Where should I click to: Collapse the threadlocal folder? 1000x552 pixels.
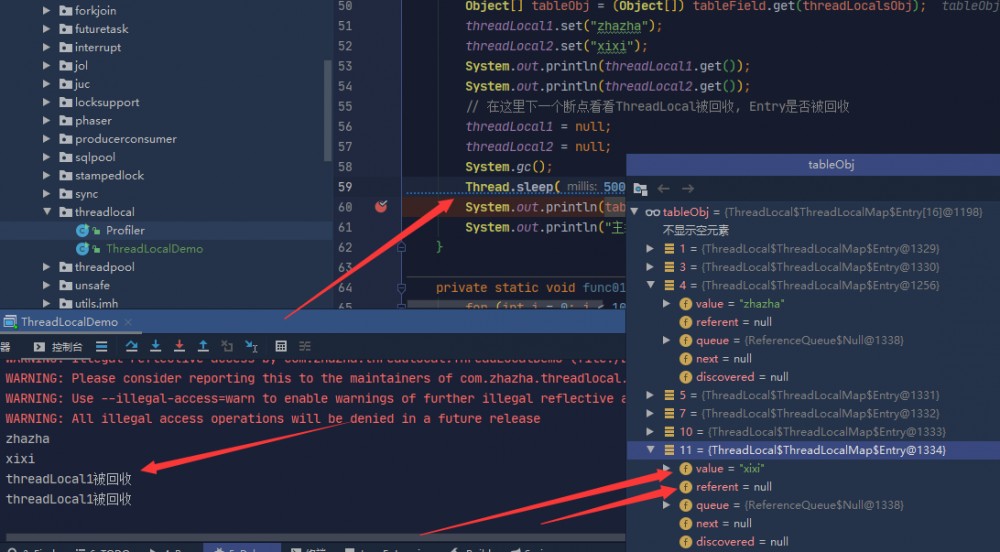coord(47,212)
